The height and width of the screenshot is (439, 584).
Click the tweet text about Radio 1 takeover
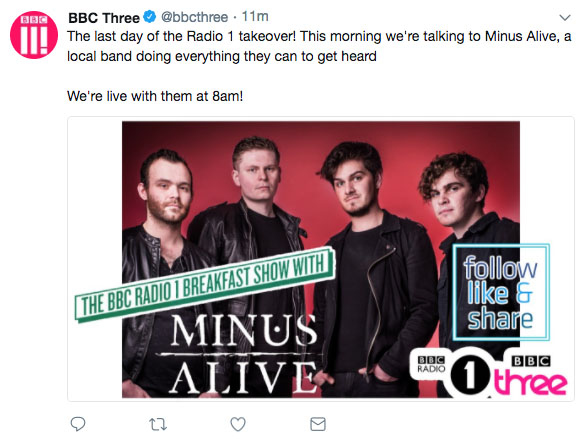319,47
